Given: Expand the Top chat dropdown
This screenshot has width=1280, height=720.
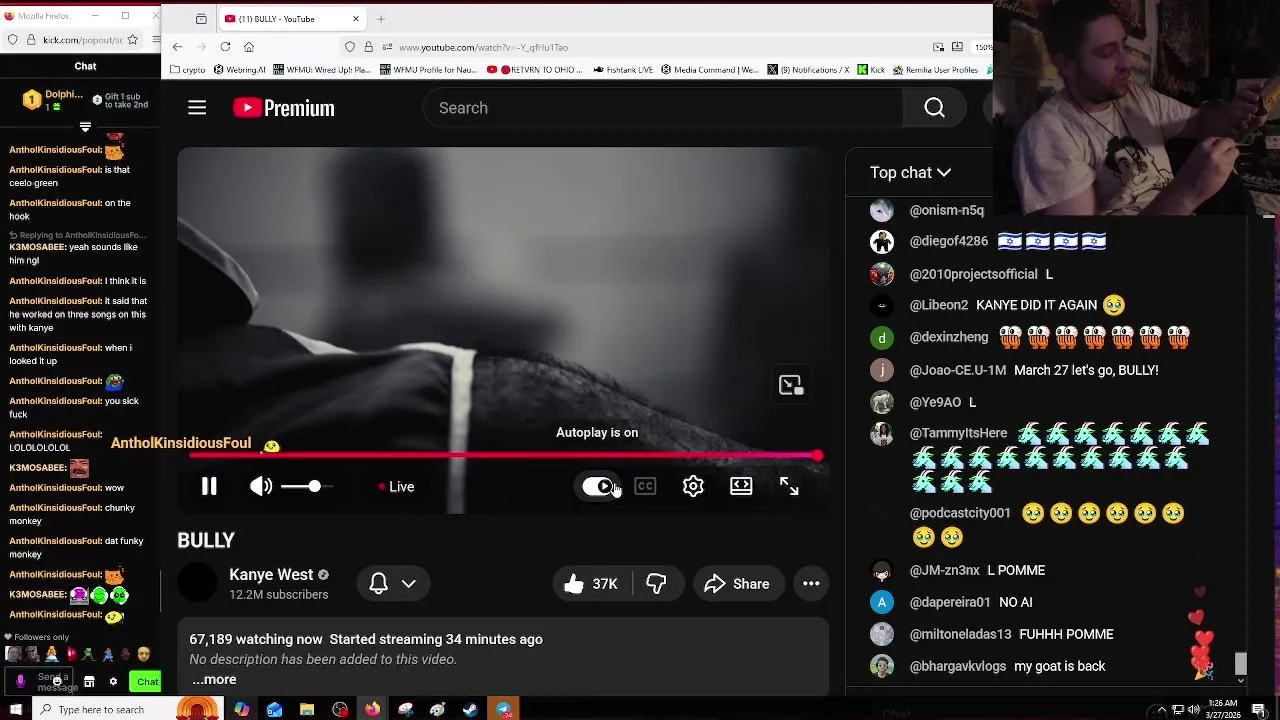Looking at the screenshot, I should pos(910,173).
